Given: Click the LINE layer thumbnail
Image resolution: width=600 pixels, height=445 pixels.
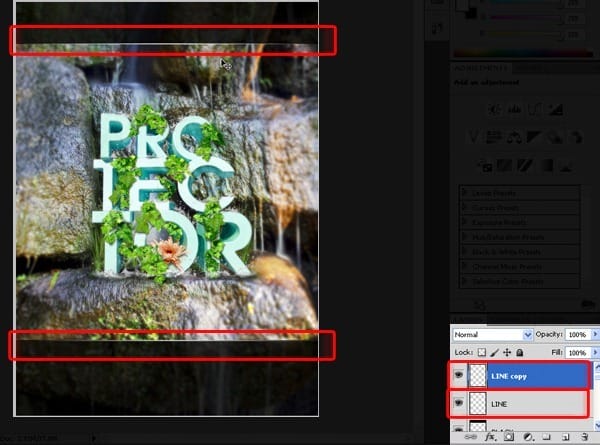Looking at the screenshot, I should click(x=478, y=403).
